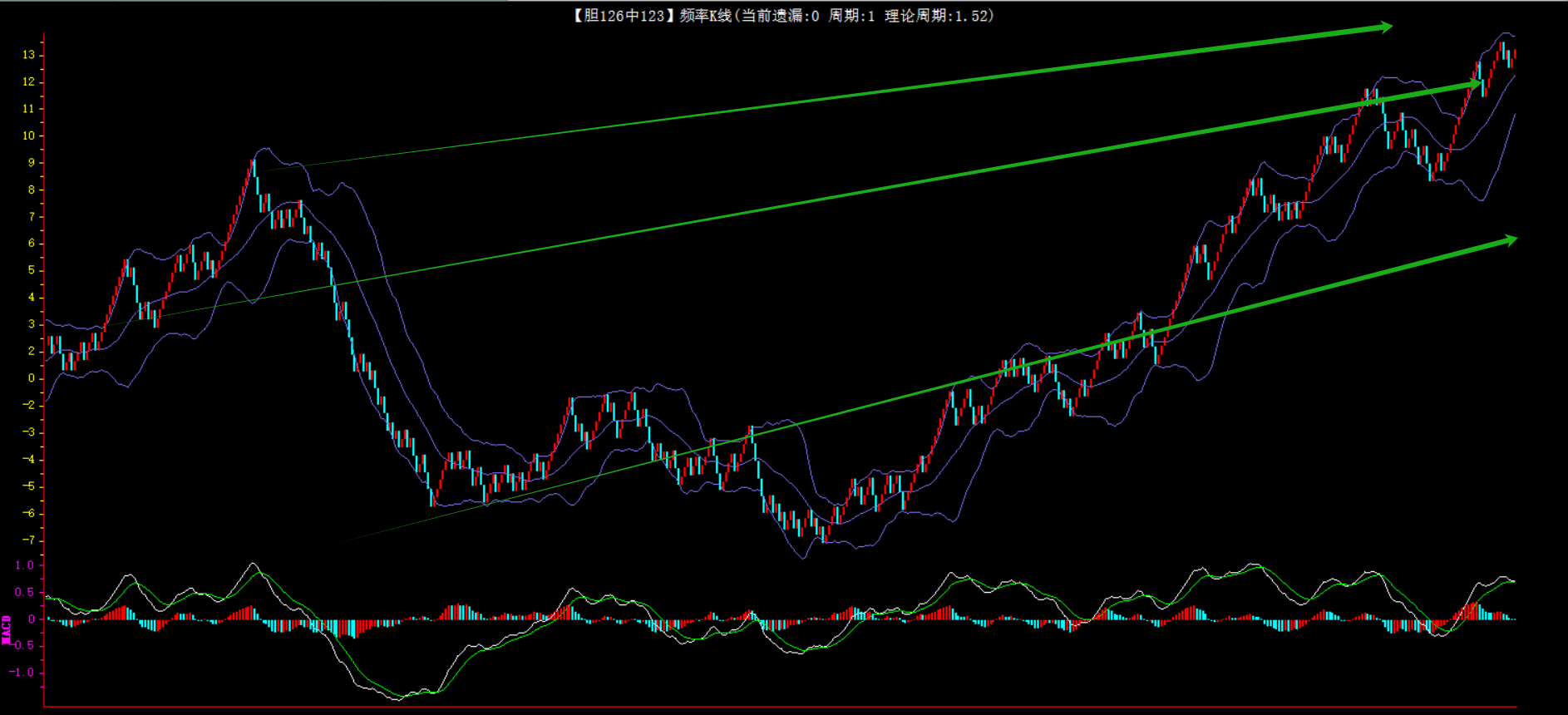Click the 0 label on the MACD axis

click(x=32, y=619)
